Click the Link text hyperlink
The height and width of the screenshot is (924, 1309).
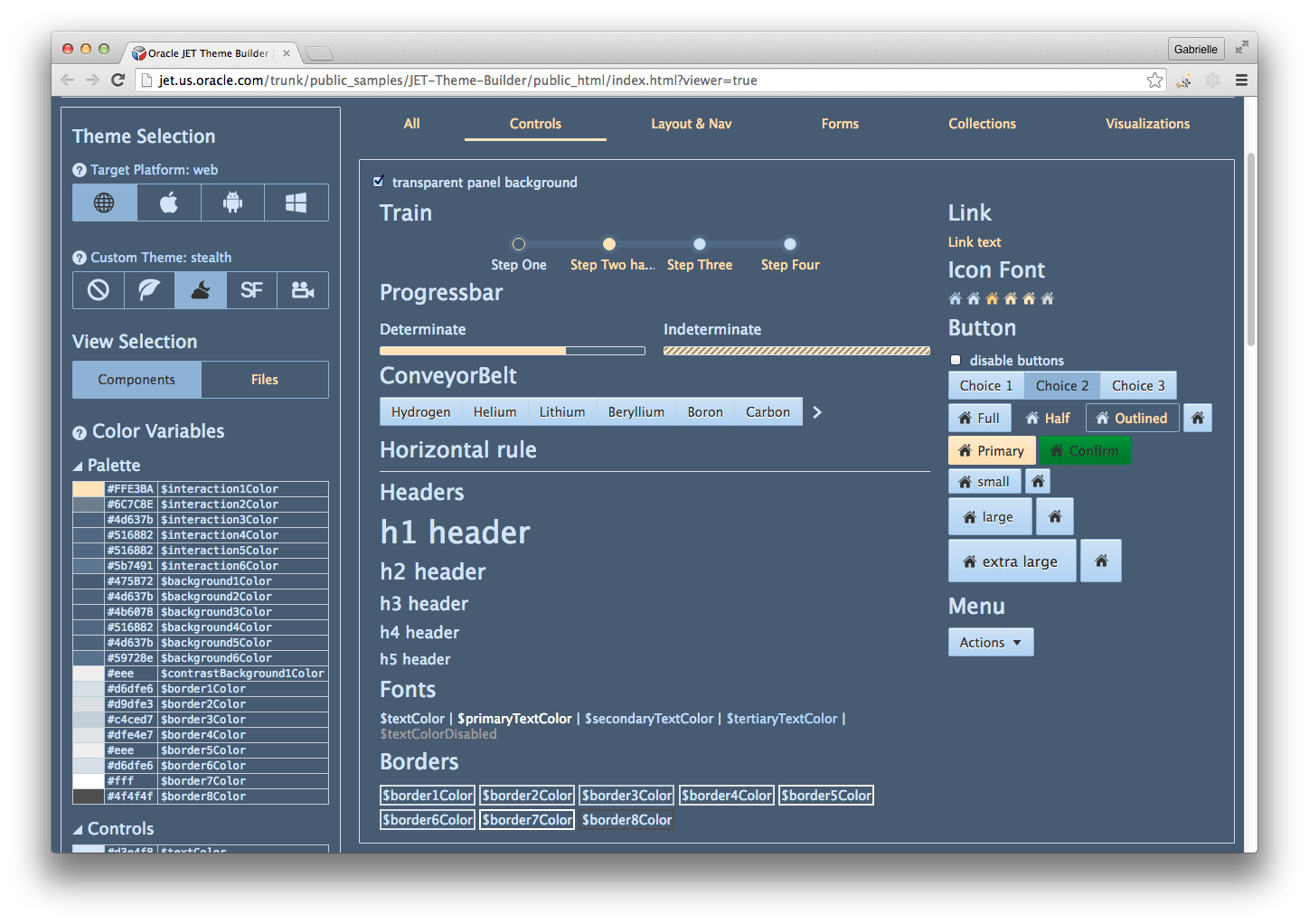[975, 241]
